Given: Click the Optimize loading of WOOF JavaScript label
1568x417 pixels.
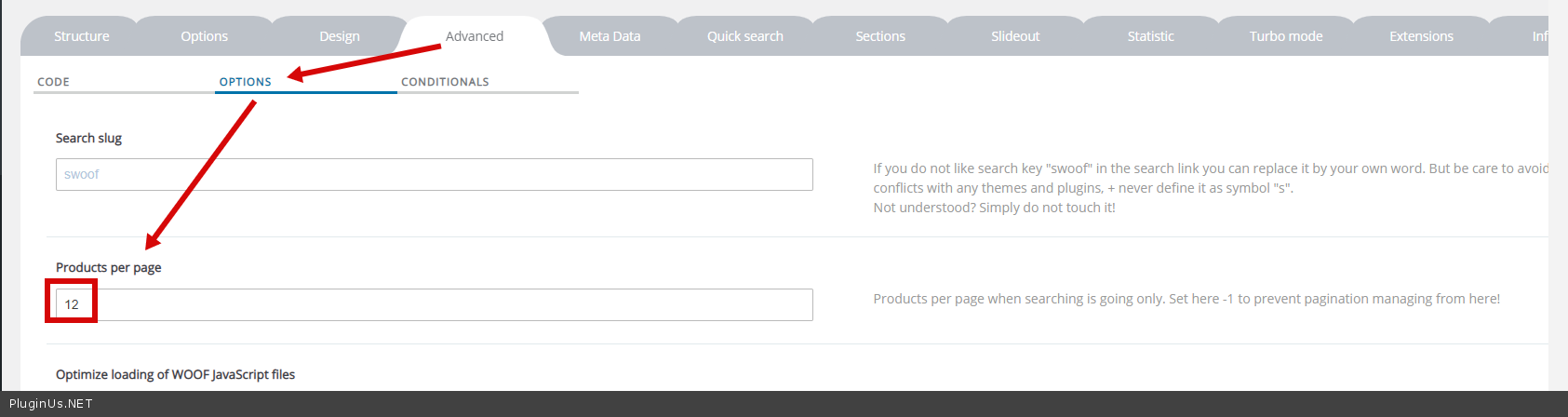Looking at the screenshot, I should (x=175, y=375).
